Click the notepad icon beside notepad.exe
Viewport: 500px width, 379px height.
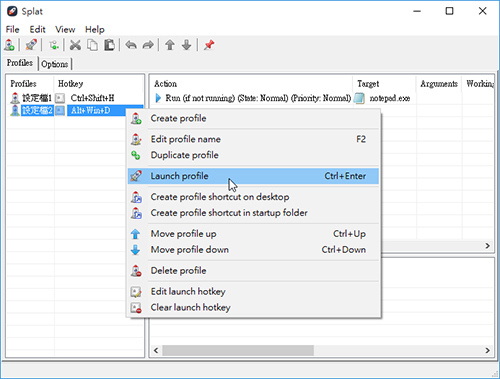[x=359, y=98]
